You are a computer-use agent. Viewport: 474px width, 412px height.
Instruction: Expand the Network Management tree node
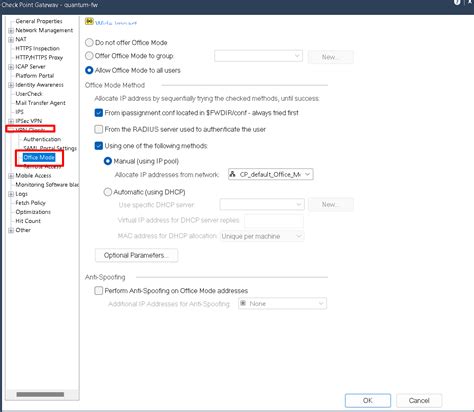(11, 31)
